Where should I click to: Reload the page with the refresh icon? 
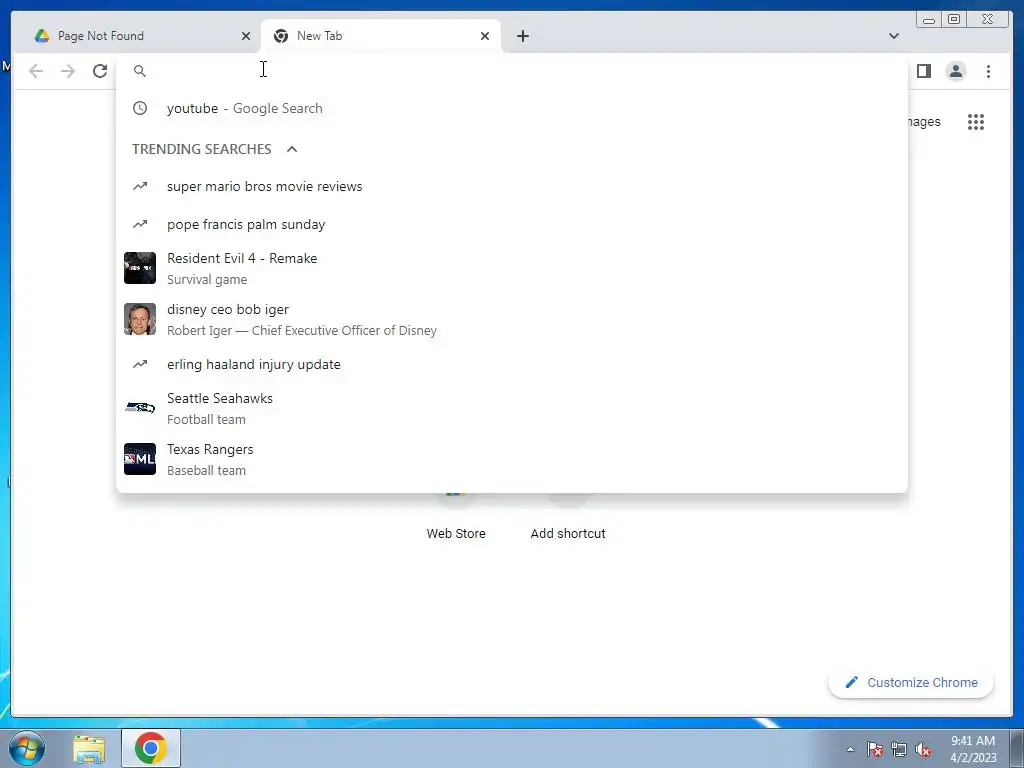(x=100, y=71)
